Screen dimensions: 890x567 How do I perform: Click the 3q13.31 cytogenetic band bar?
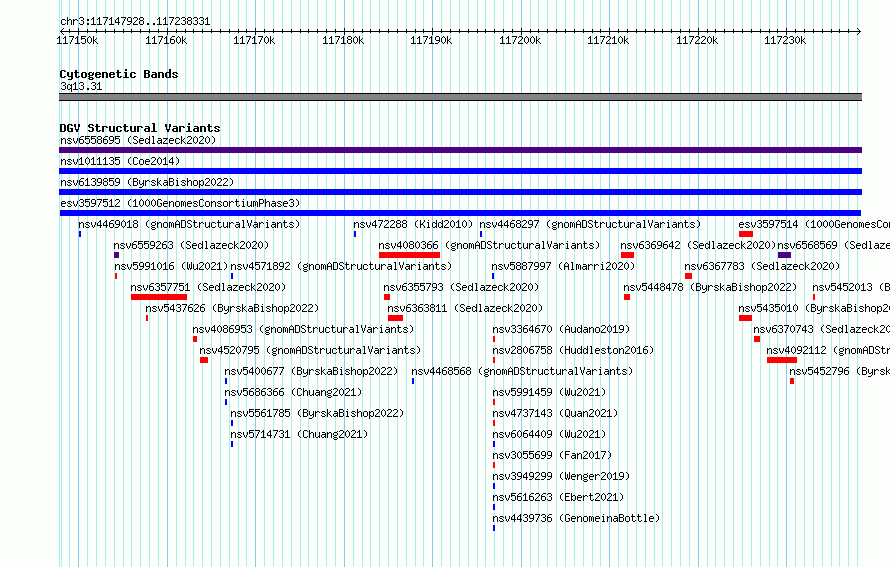point(460,97)
